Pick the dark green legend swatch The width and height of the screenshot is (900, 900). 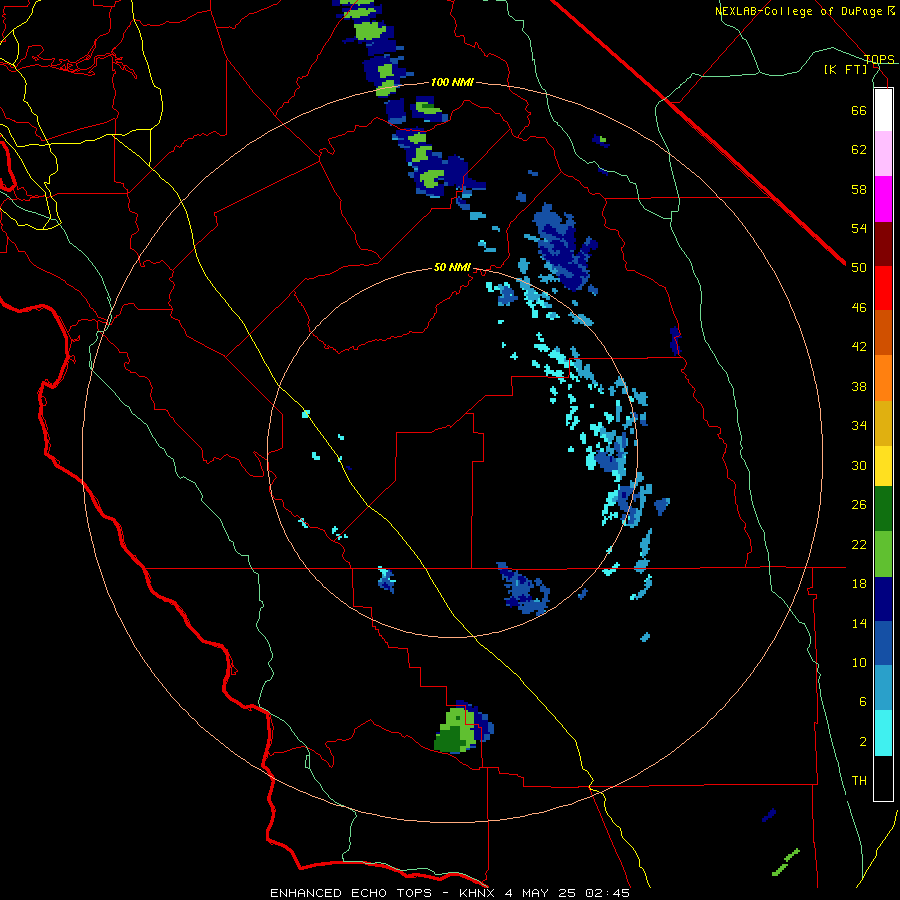pyautogui.click(x=883, y=509)
